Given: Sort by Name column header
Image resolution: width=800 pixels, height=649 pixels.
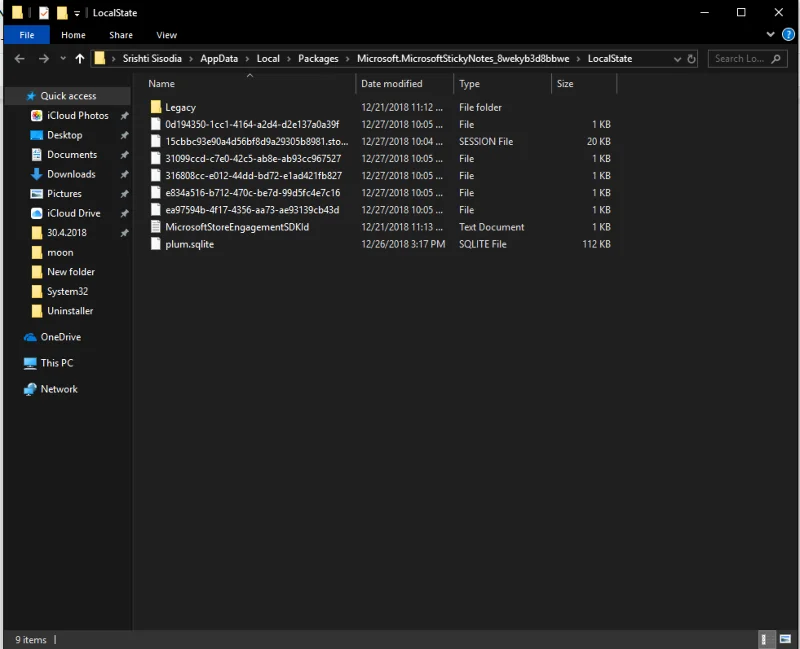Looking at the screenshot, I should [x=161, y=84].
